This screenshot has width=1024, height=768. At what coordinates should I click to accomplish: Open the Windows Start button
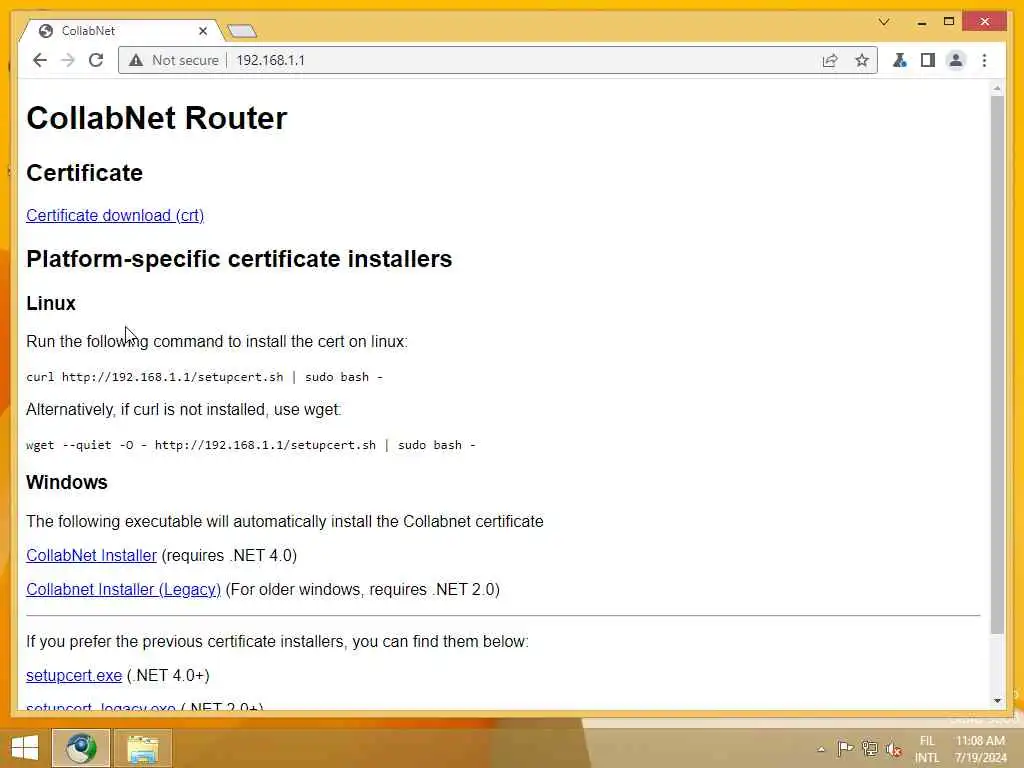tap(25, 748)
